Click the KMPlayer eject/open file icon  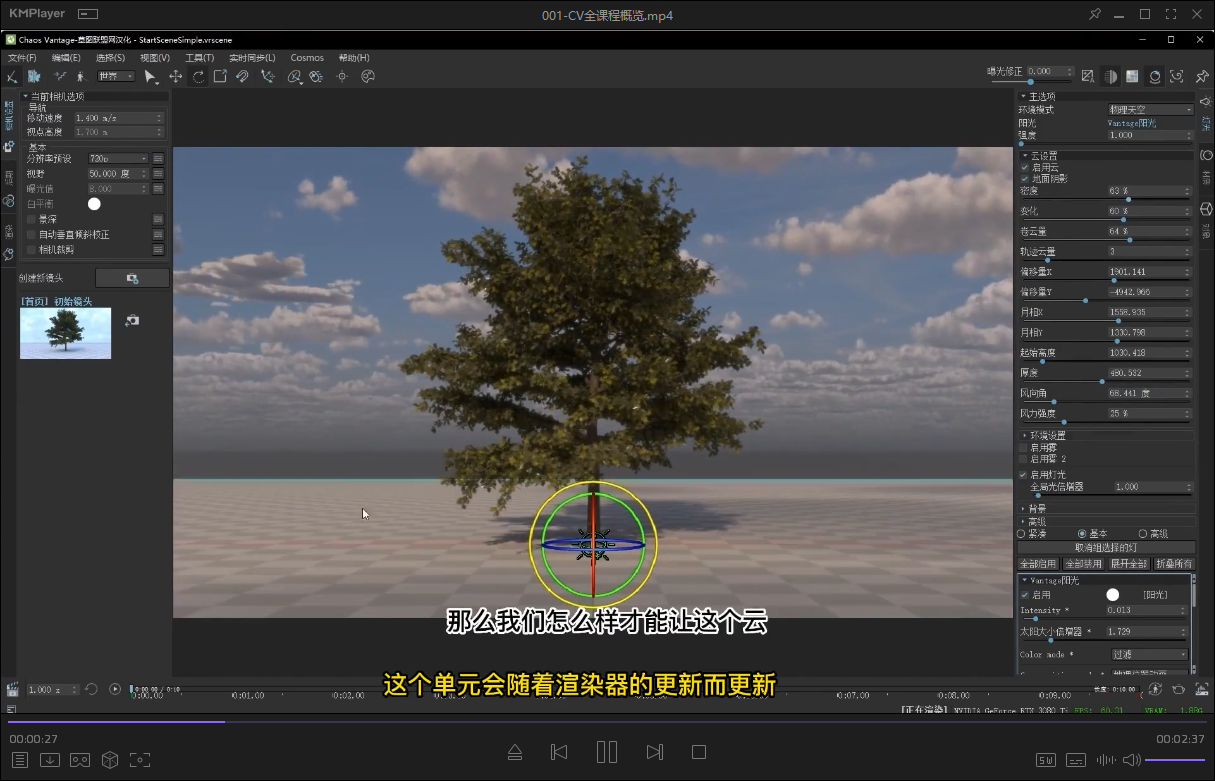[514, 752]
